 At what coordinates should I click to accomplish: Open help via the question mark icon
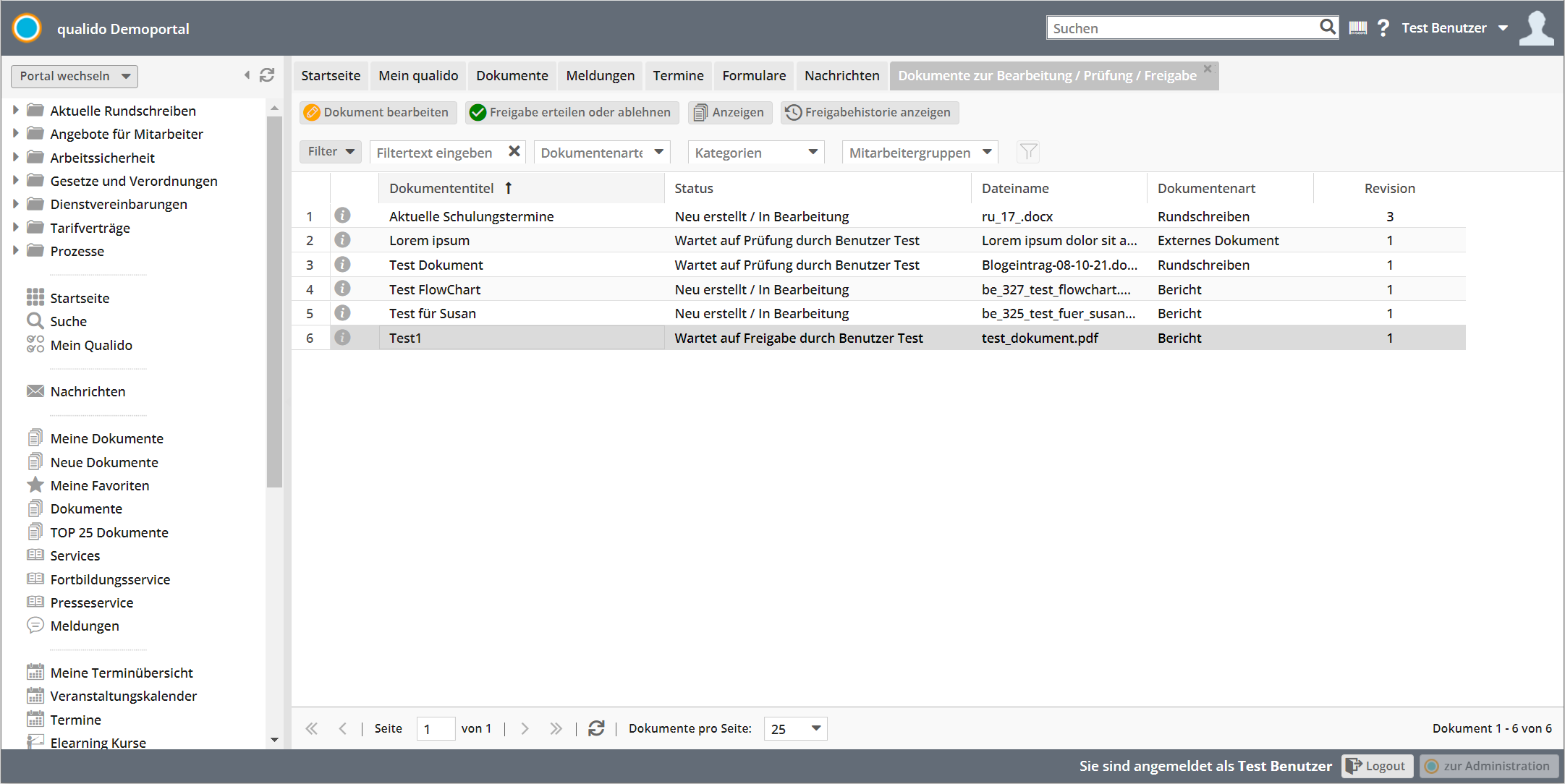1383,28
